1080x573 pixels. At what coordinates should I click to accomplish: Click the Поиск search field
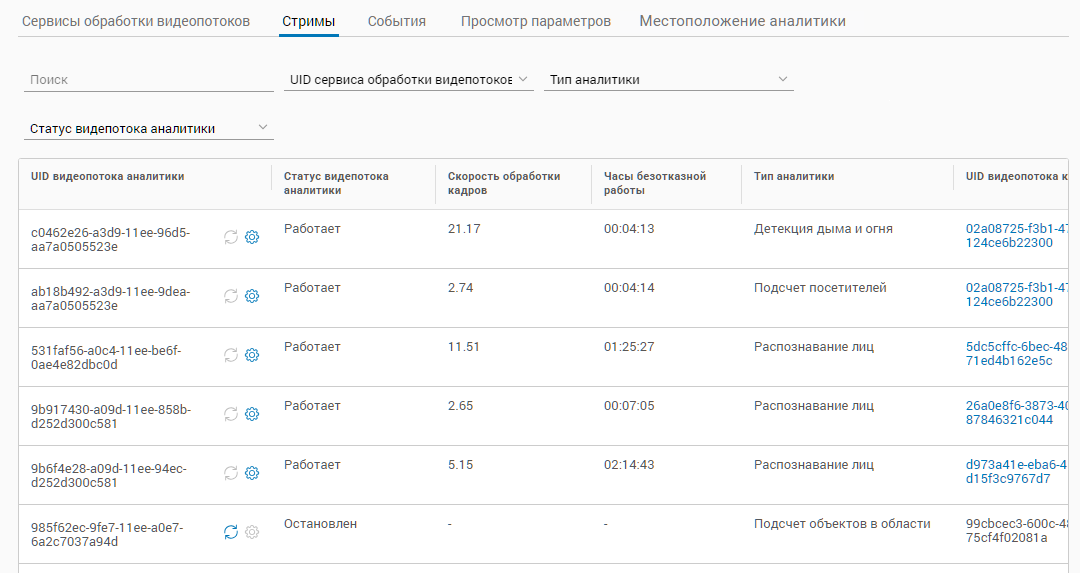148,80
